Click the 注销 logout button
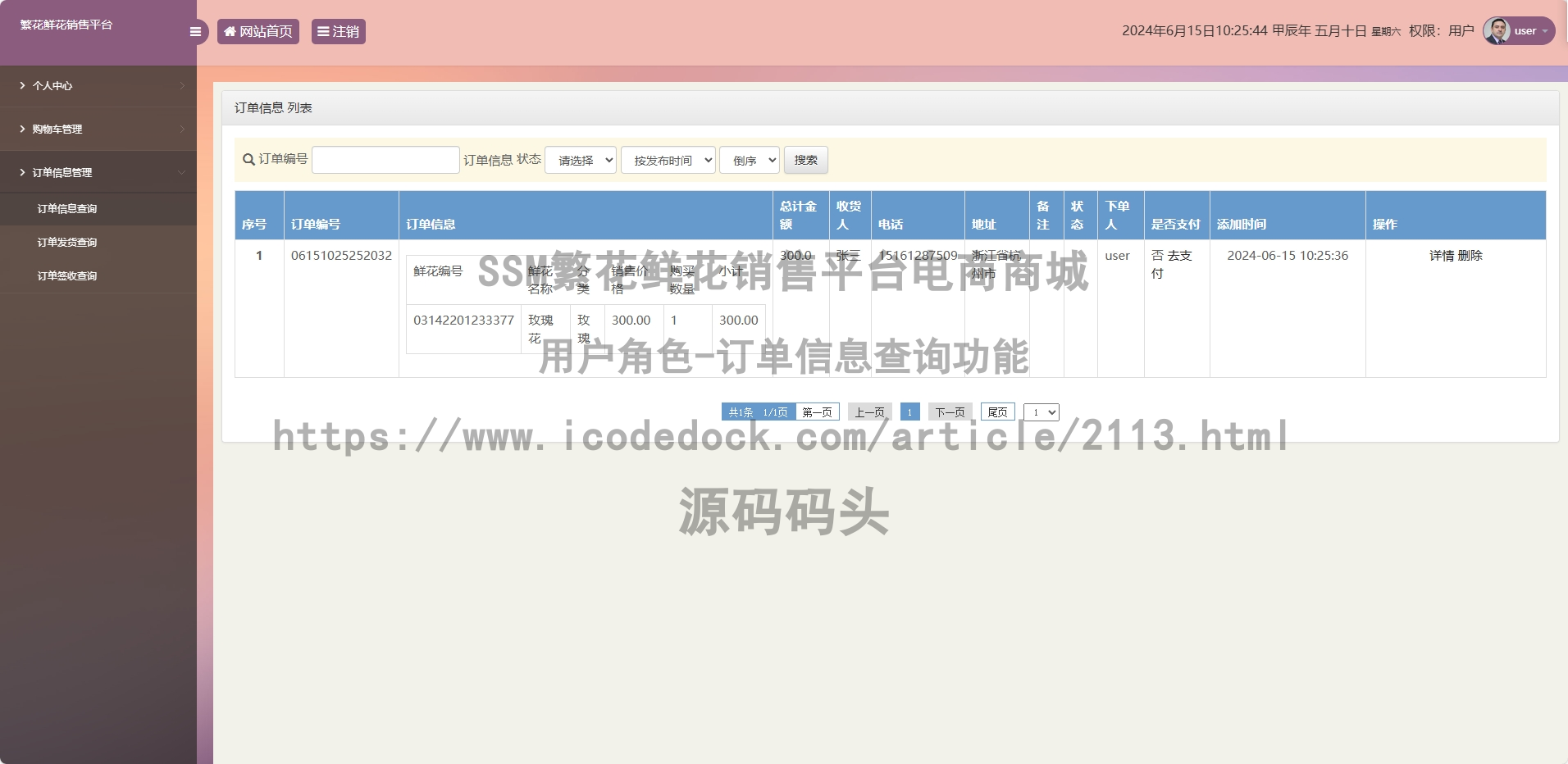This screenshot has width=1568, height=764. pos(339,32)
